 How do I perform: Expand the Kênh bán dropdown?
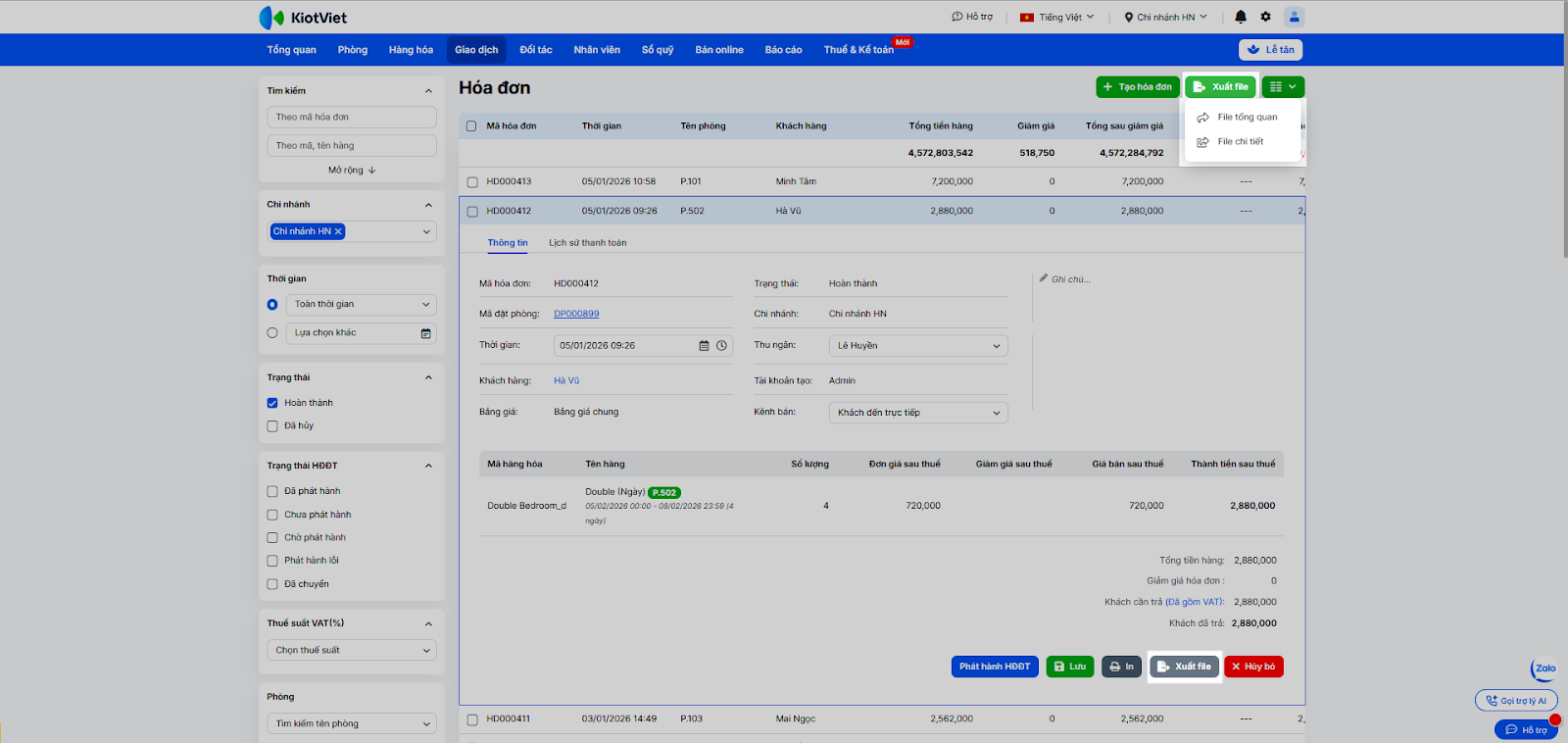[x=917, y=413]
